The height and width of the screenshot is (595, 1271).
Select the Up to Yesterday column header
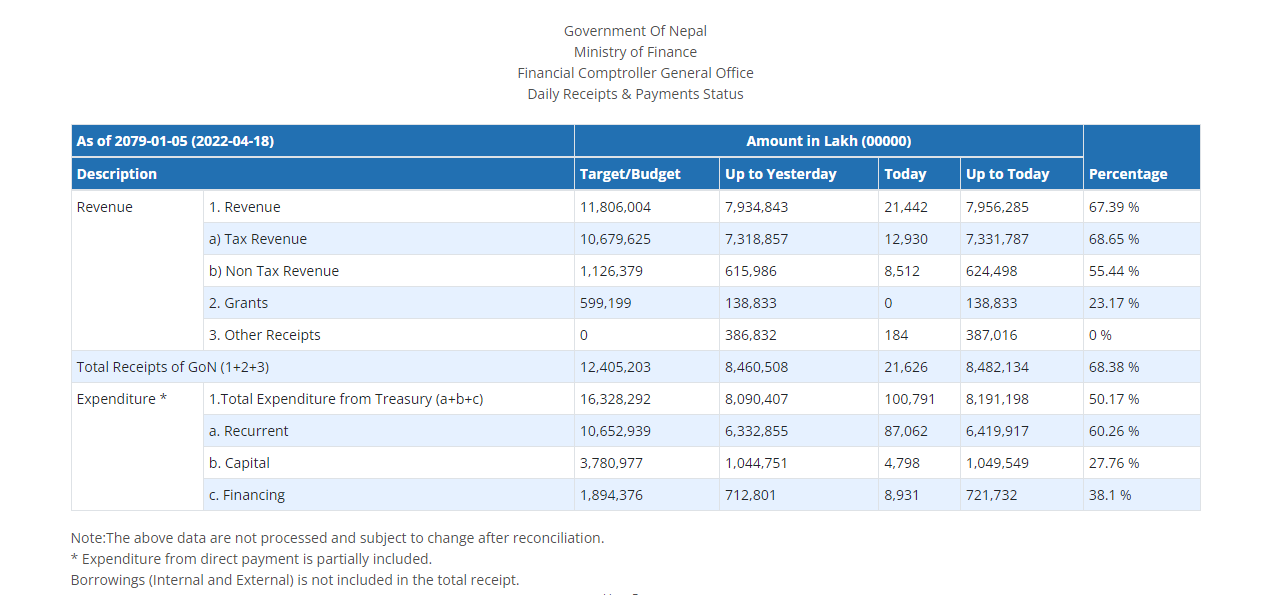(781, 174)
